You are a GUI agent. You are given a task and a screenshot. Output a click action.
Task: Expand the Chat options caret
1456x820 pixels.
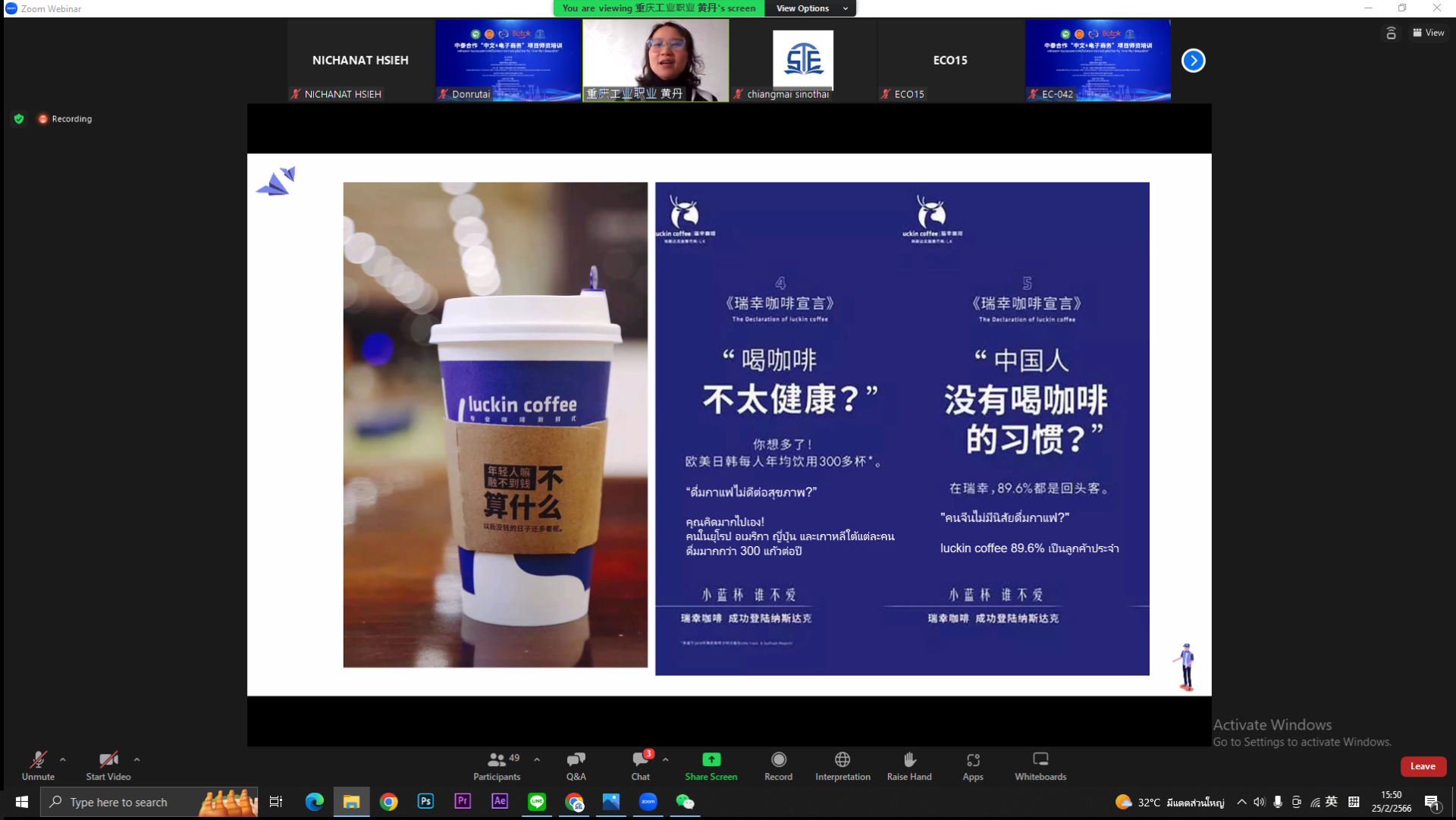coord(666,759)
